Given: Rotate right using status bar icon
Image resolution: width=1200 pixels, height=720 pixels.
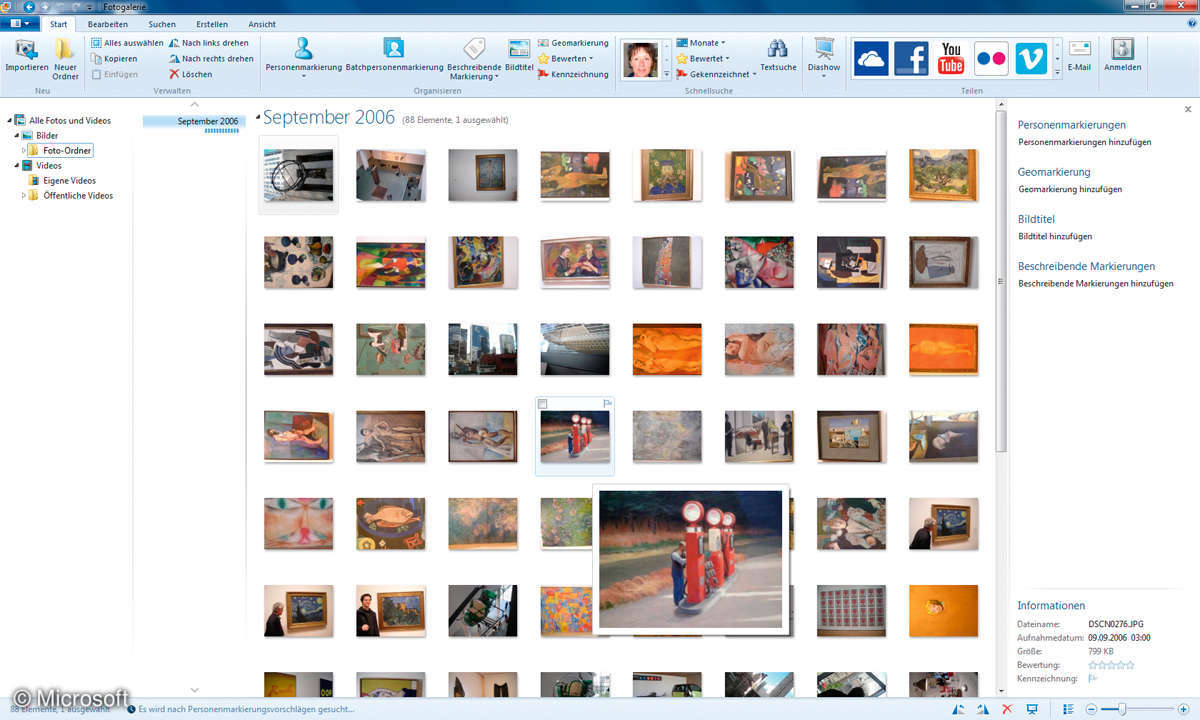Looking at the screenshot, I should point(983,709).
